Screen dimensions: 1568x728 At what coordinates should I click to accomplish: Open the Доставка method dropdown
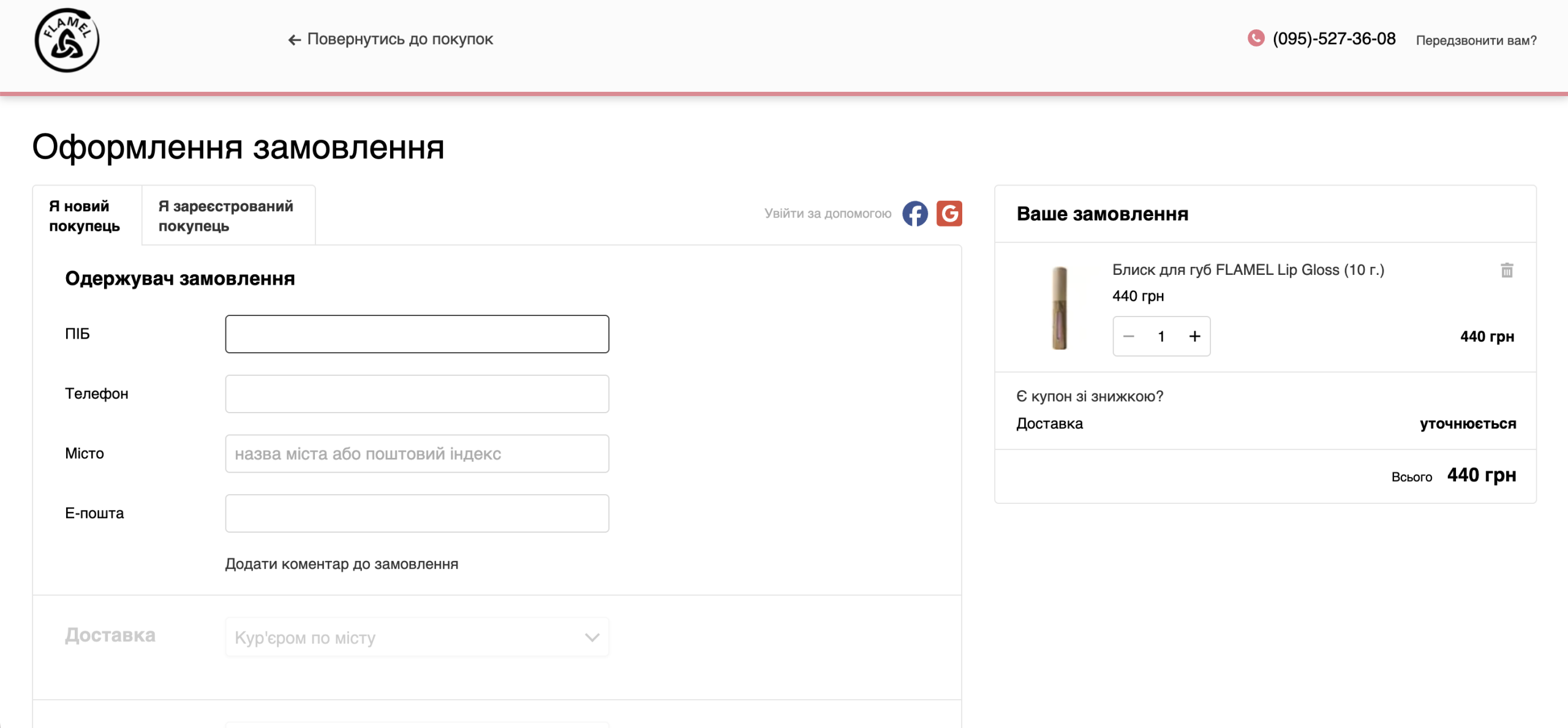[x=417, y=637]
